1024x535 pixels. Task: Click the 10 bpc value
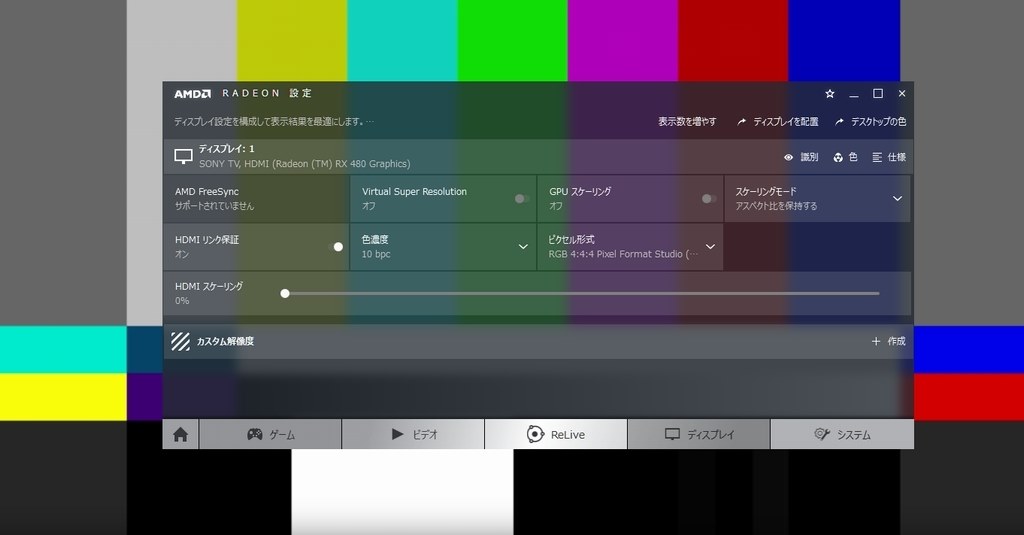[x=376, y=254]
